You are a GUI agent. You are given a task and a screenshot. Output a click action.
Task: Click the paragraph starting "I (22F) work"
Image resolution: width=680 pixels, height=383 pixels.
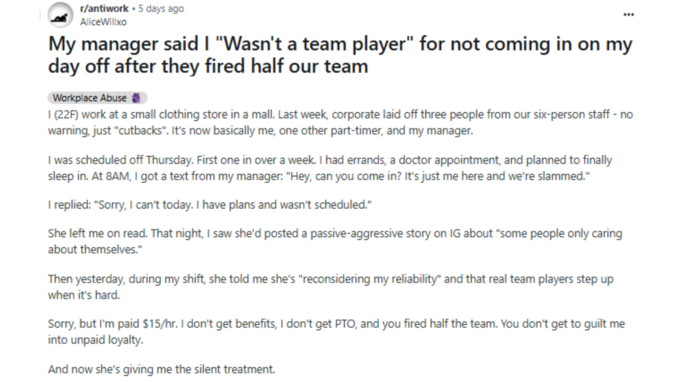coord(340,122)
